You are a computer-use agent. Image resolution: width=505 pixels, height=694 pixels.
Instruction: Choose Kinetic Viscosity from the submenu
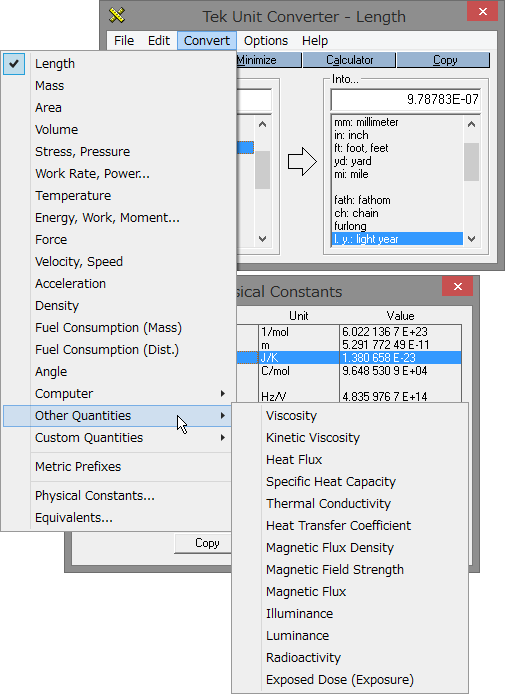[x=350, y=438]
